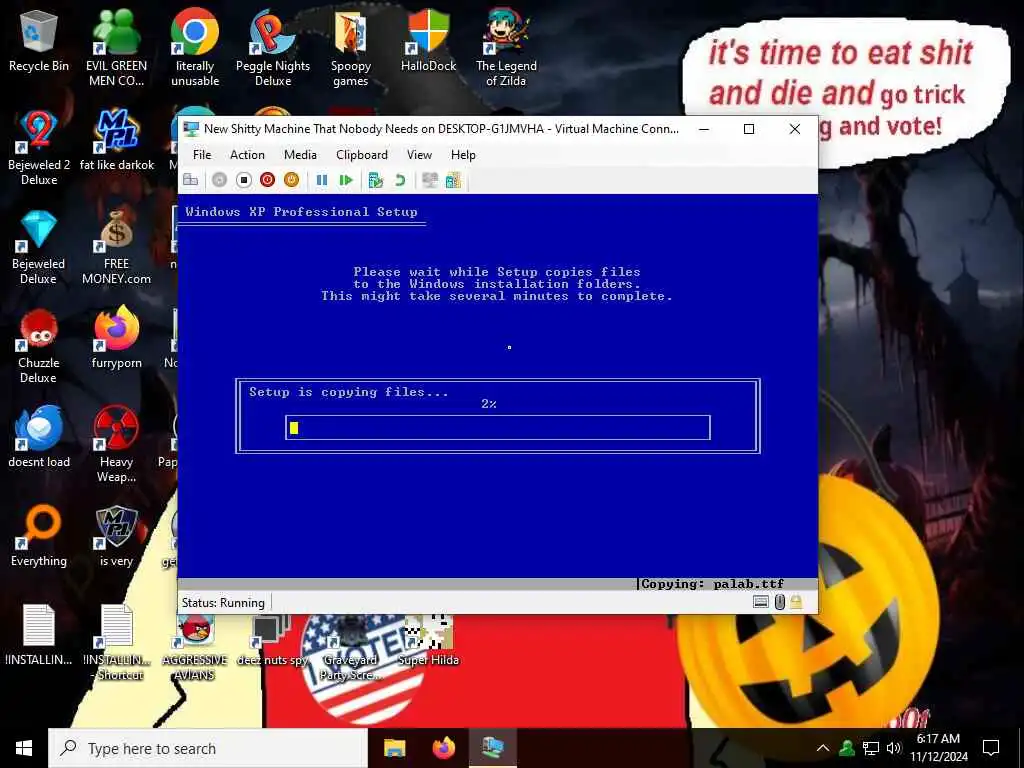Viewport: 1024px width, 768px height.
Task: Select the Super Hilda shortcut
Action: pos(428,640)
